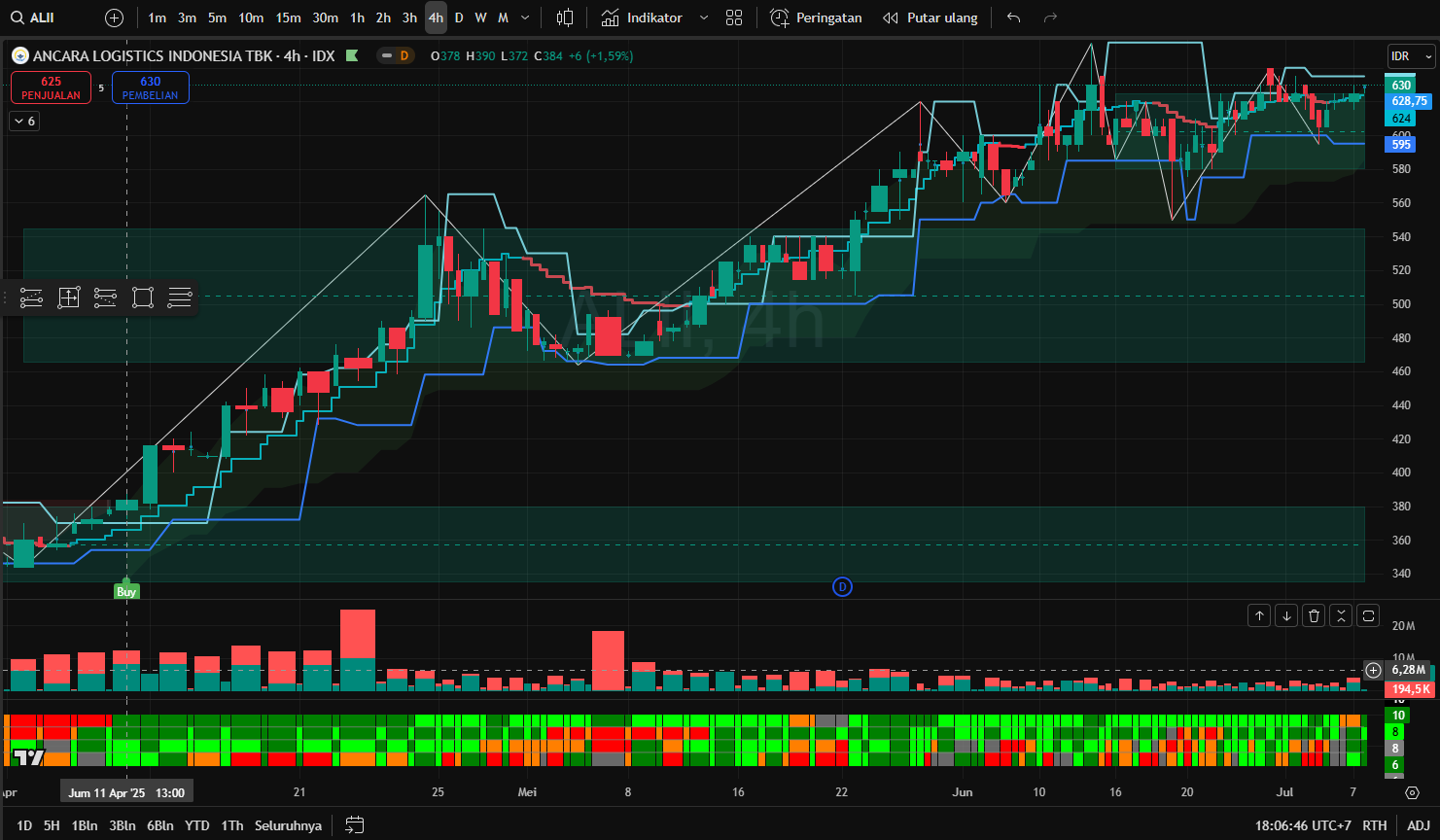Screen dimensions: 1440x840
Task: Select the 5m interval
Action: pos(217,17)
